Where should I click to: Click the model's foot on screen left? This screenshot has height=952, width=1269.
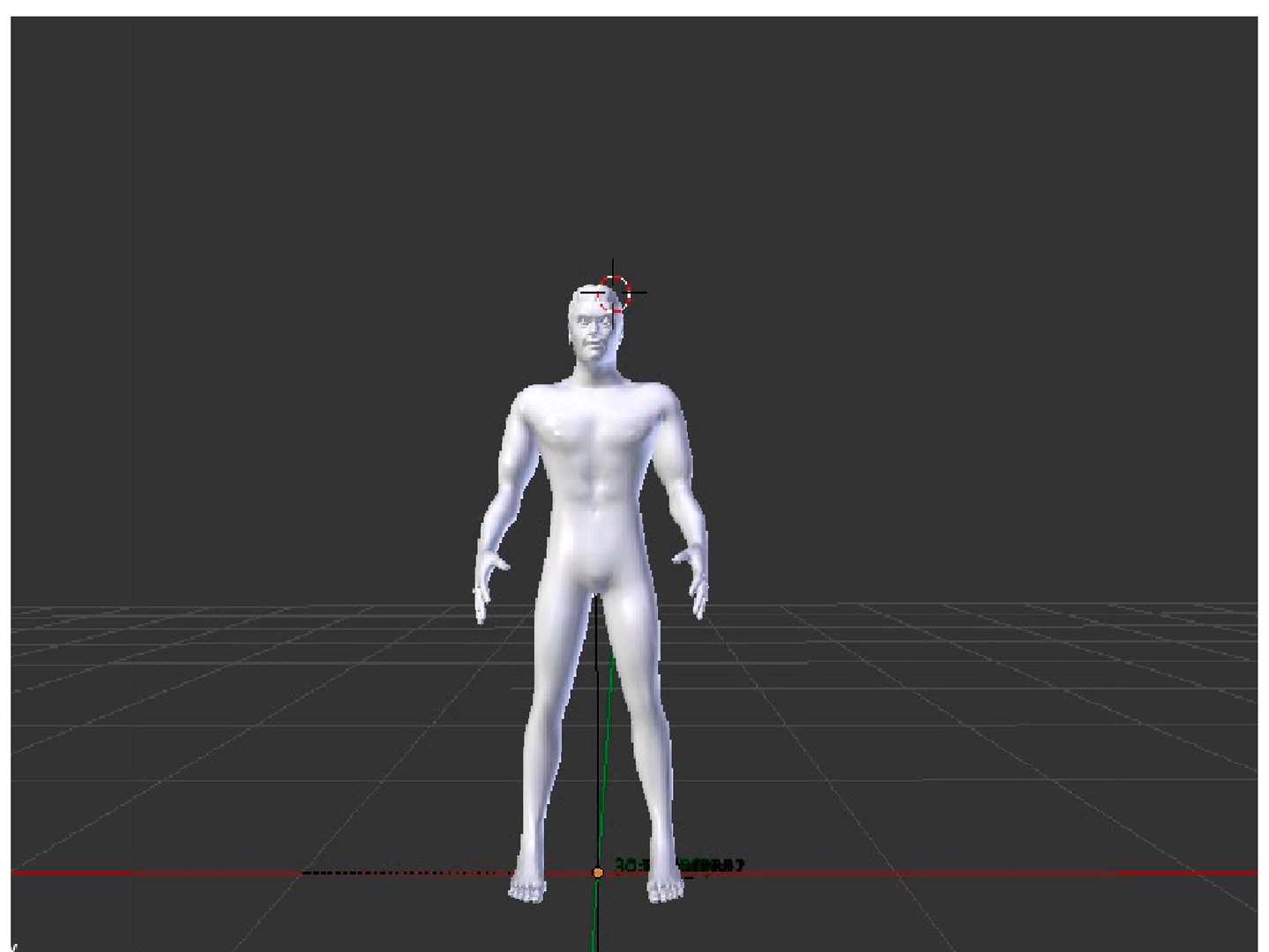528,884
